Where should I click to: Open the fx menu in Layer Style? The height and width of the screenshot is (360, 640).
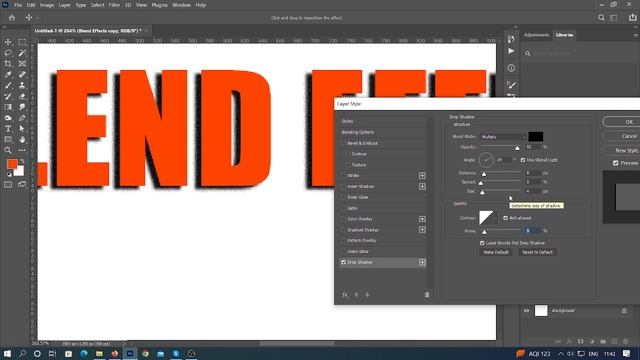pos(345,295)
